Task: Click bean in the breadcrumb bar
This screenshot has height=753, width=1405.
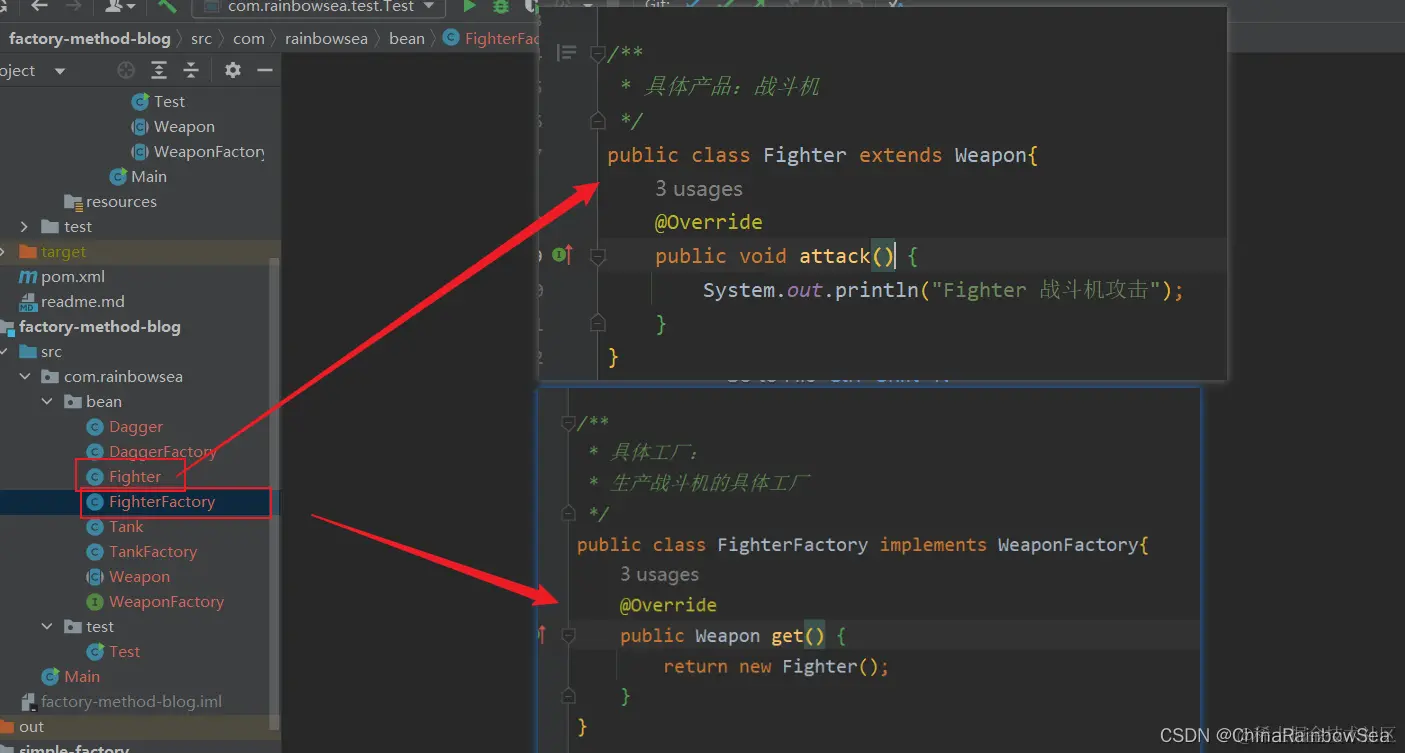Action: click(407, 38)
